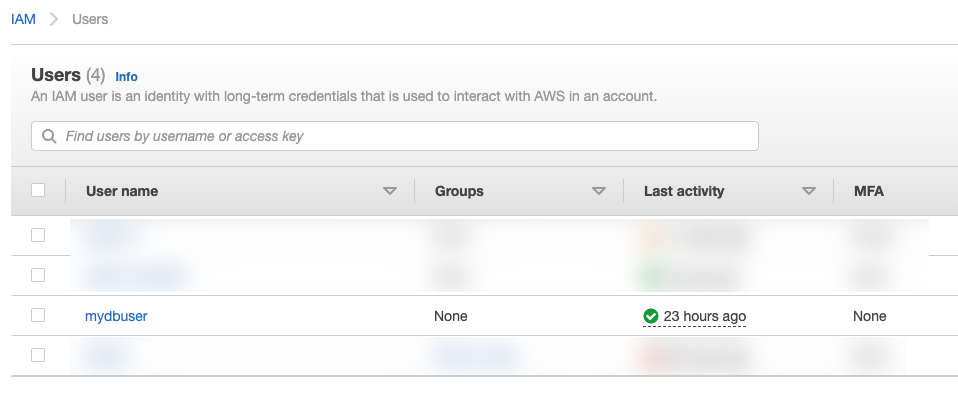This screenshot has height=407, width=958.
Task: Click the Users breadcrumb item
Action: [90, 19]
